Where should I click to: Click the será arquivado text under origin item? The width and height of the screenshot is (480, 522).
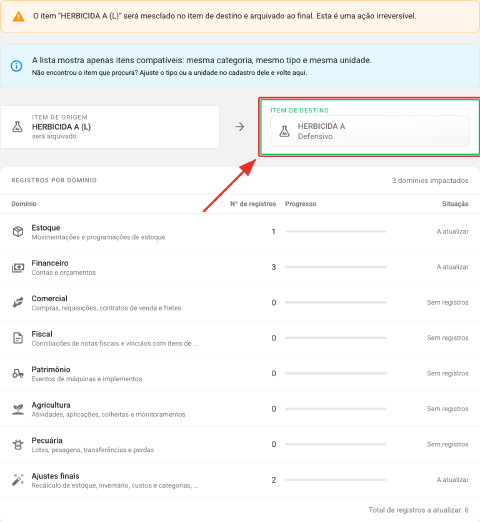[x=54, y=136]
